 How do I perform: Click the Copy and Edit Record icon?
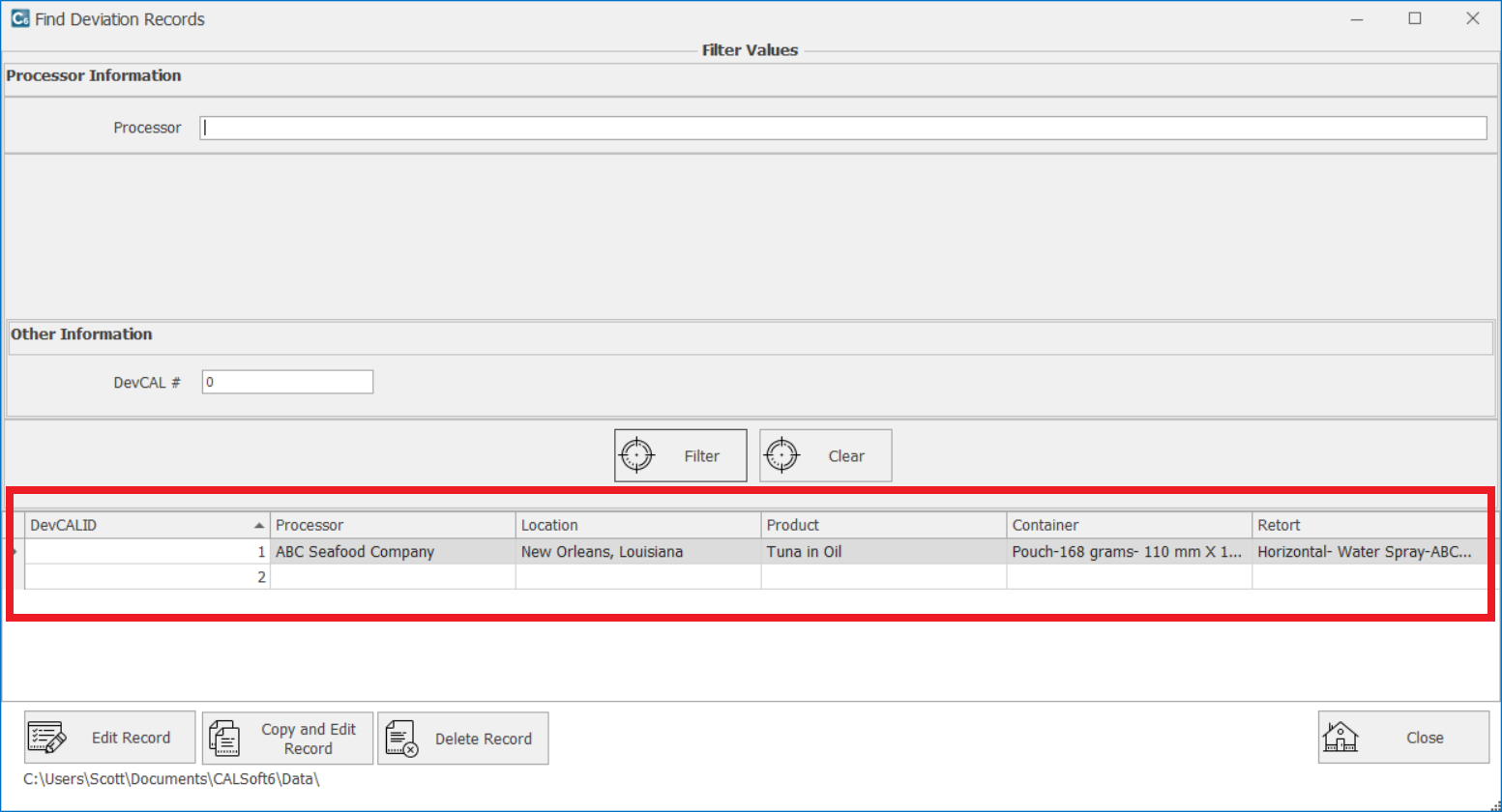(x=224, y=738)
